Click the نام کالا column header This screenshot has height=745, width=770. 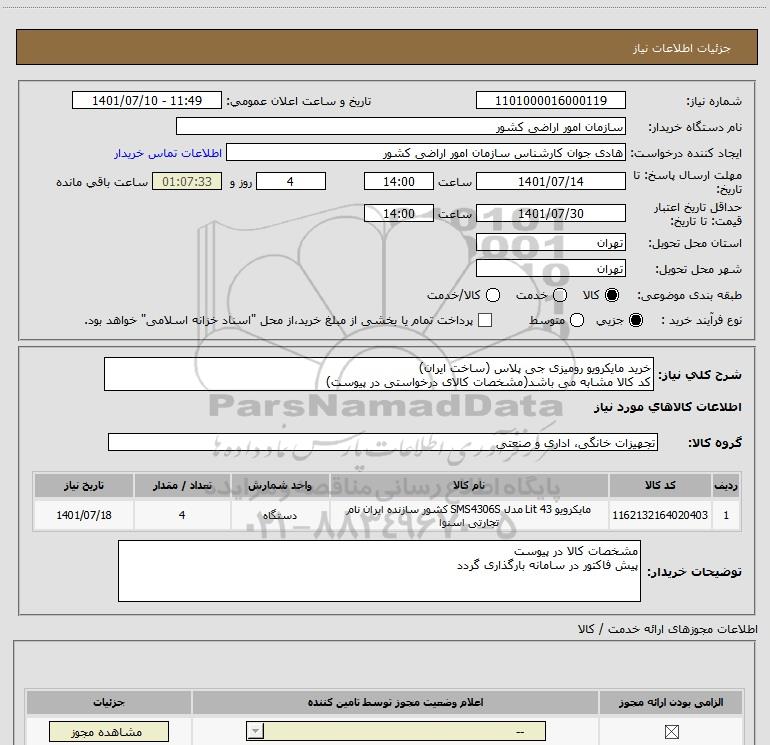469,485
